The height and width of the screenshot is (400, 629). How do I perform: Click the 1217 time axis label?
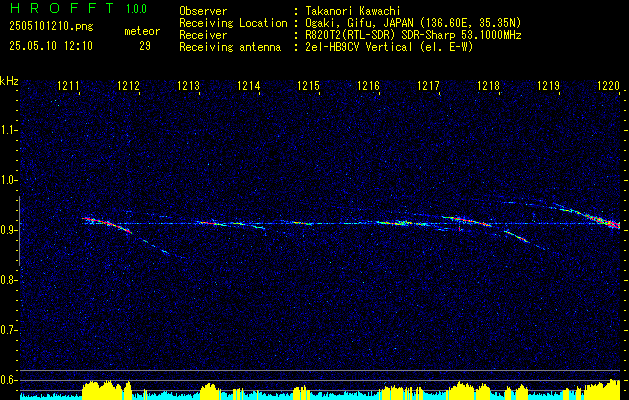pos(428,85)
